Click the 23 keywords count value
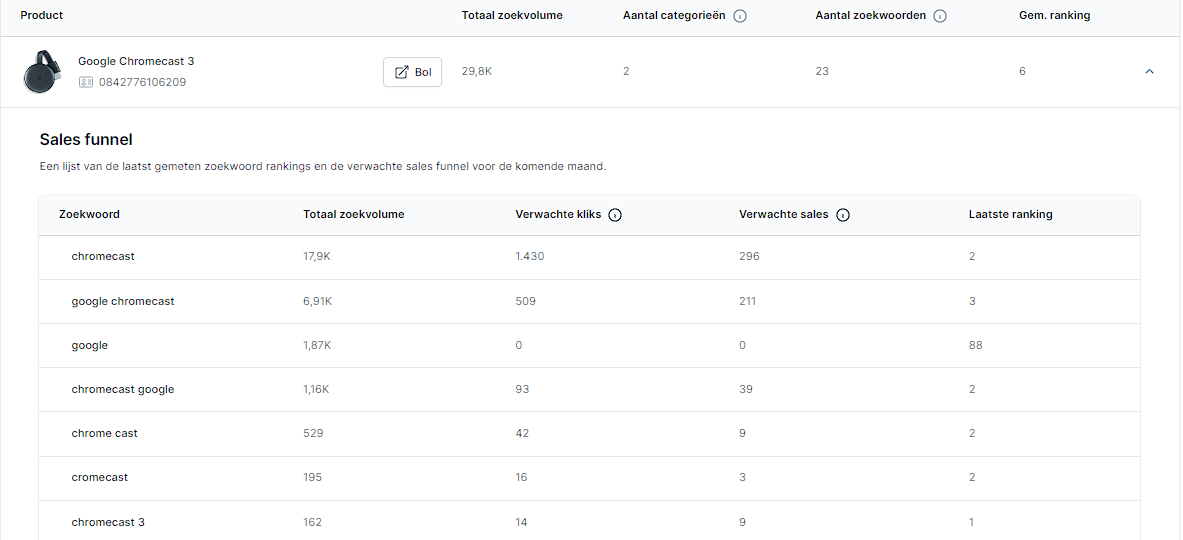 tap(822, 72)
